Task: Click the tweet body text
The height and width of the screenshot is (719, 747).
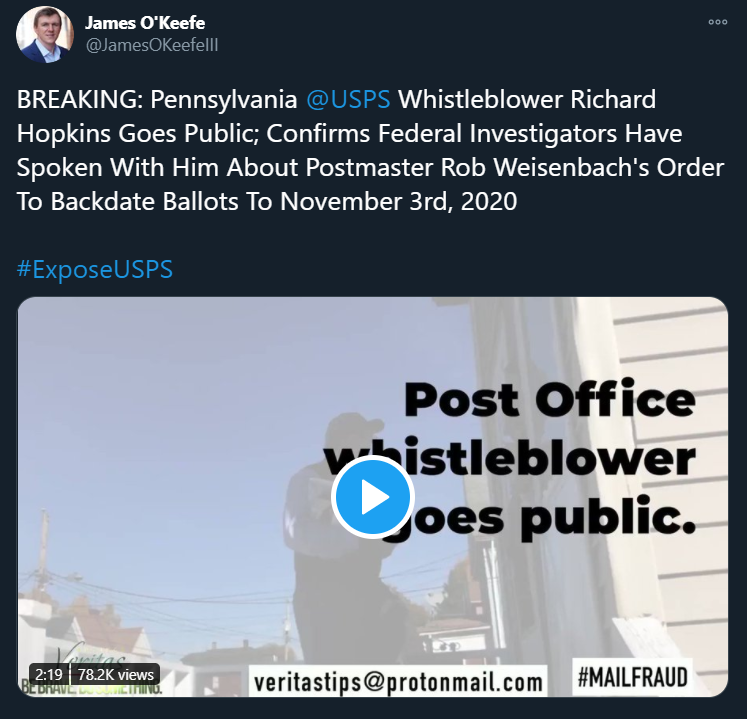Action: tap(371, 150)
